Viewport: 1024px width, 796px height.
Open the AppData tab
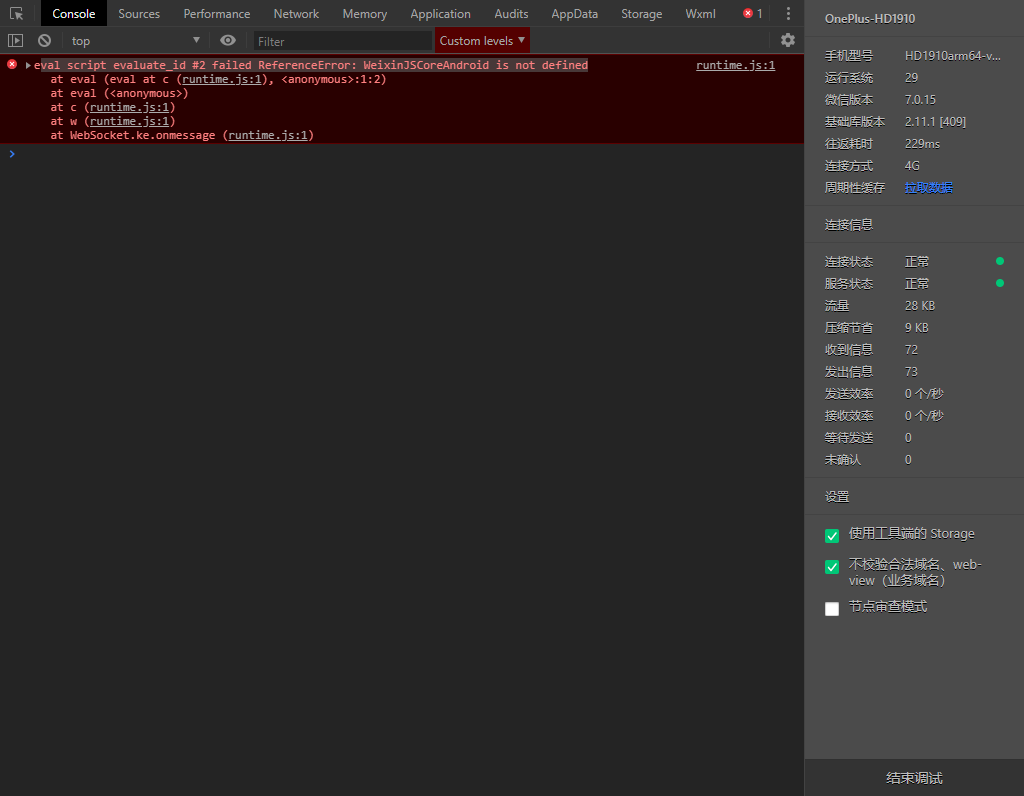coord(575,14)
